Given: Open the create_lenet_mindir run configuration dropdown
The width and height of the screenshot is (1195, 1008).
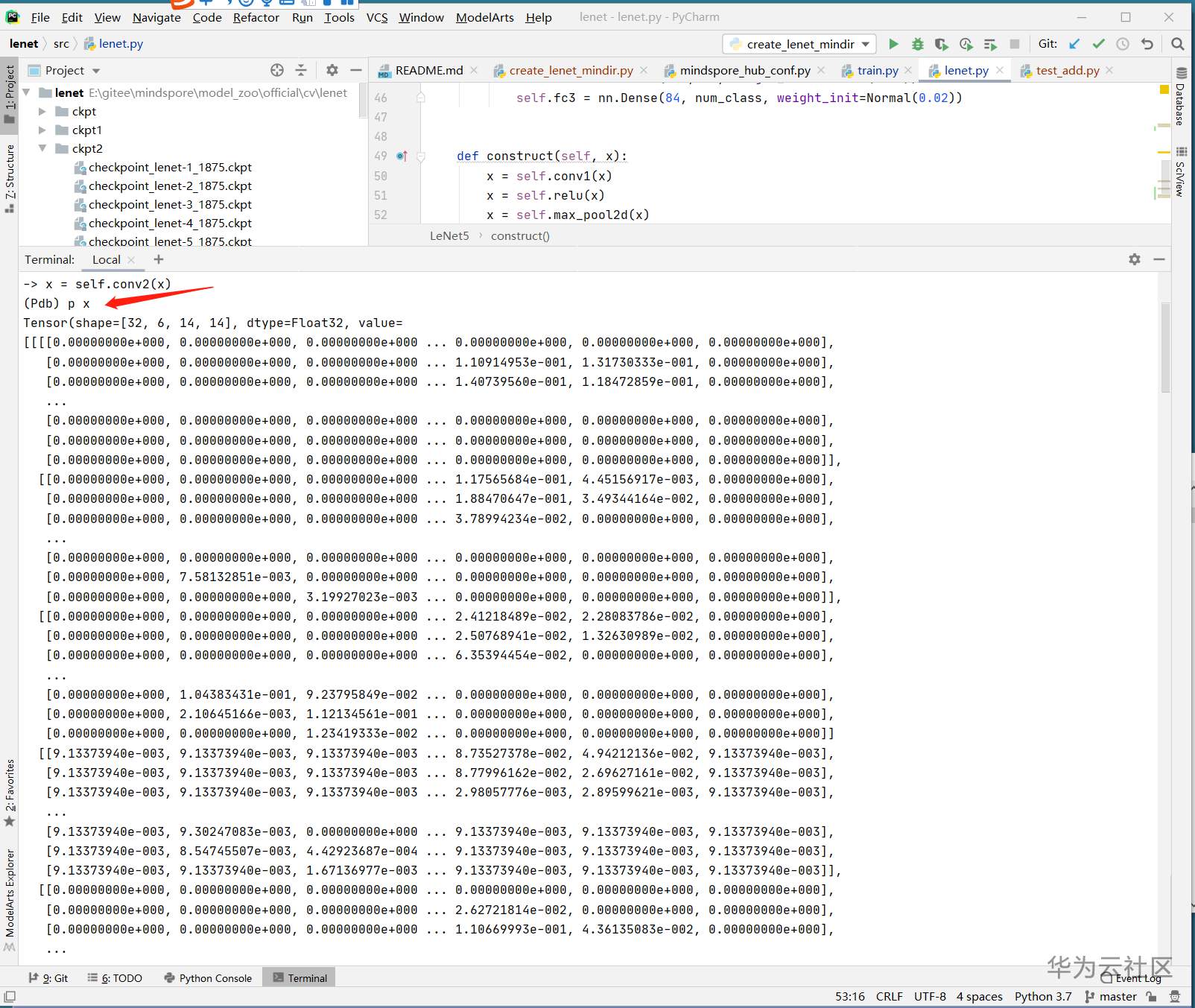Looking at the screenshot, I should point(799,44).
